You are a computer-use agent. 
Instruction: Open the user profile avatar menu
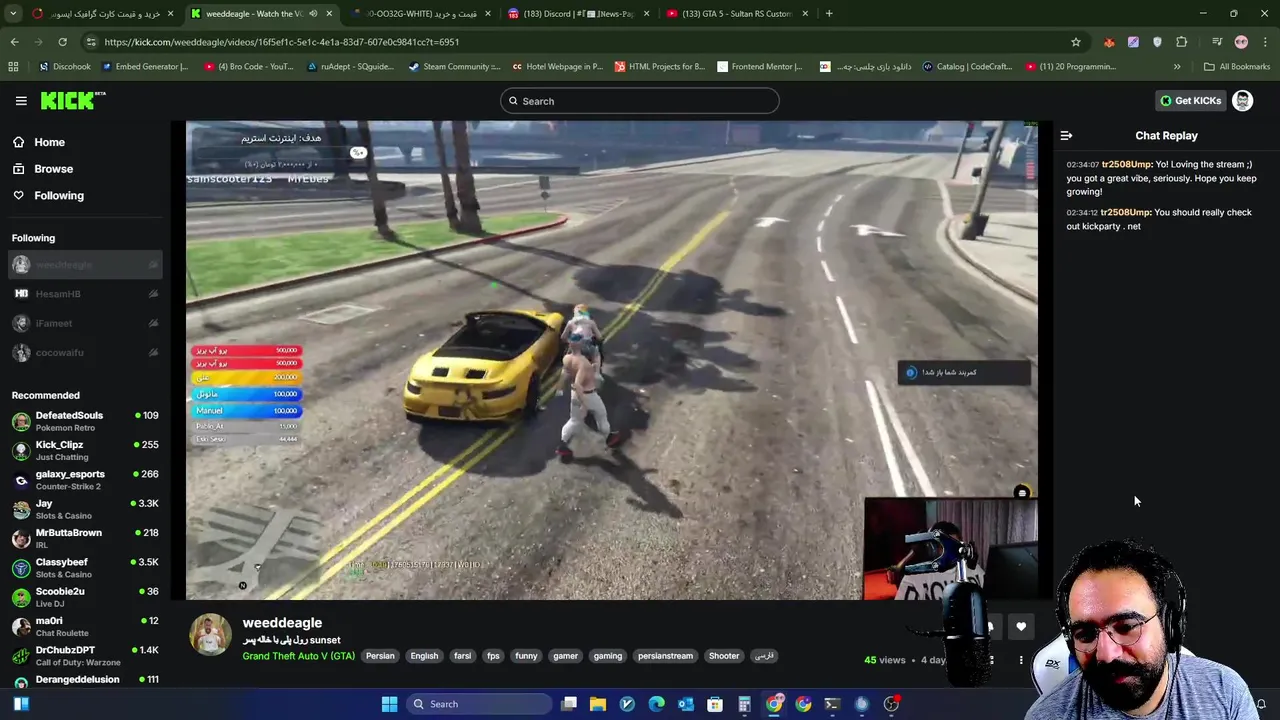(1242, 101)
